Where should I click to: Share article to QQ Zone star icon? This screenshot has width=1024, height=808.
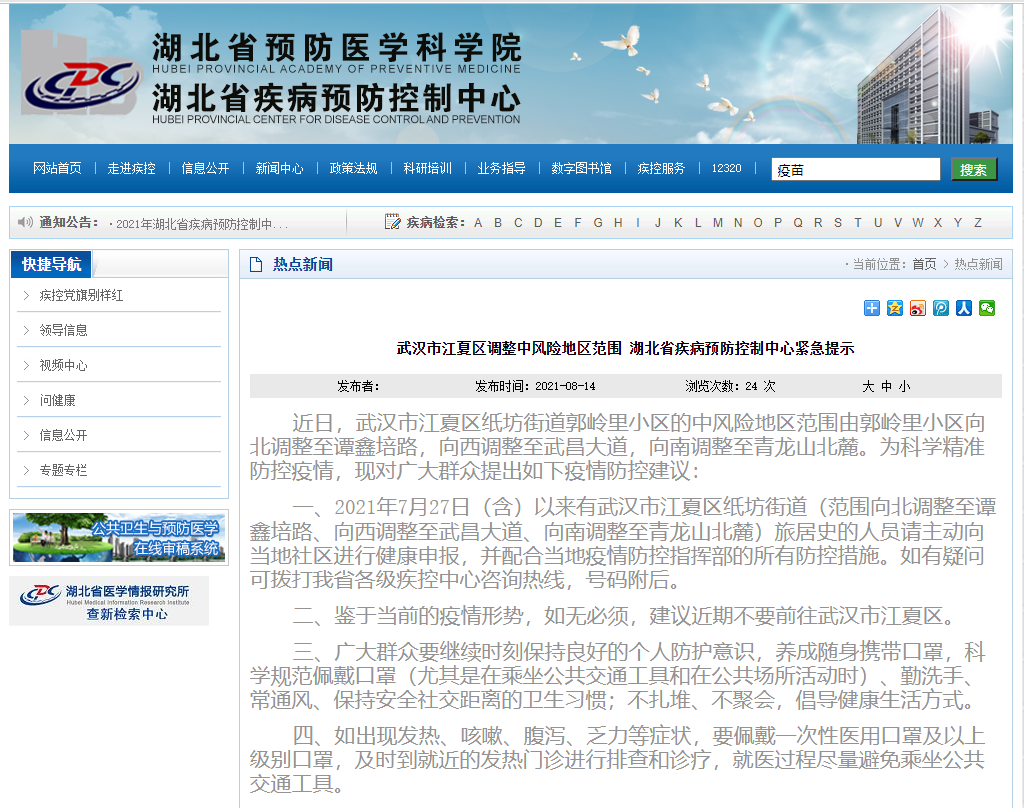pyautogui.click(x=895, y=308)
